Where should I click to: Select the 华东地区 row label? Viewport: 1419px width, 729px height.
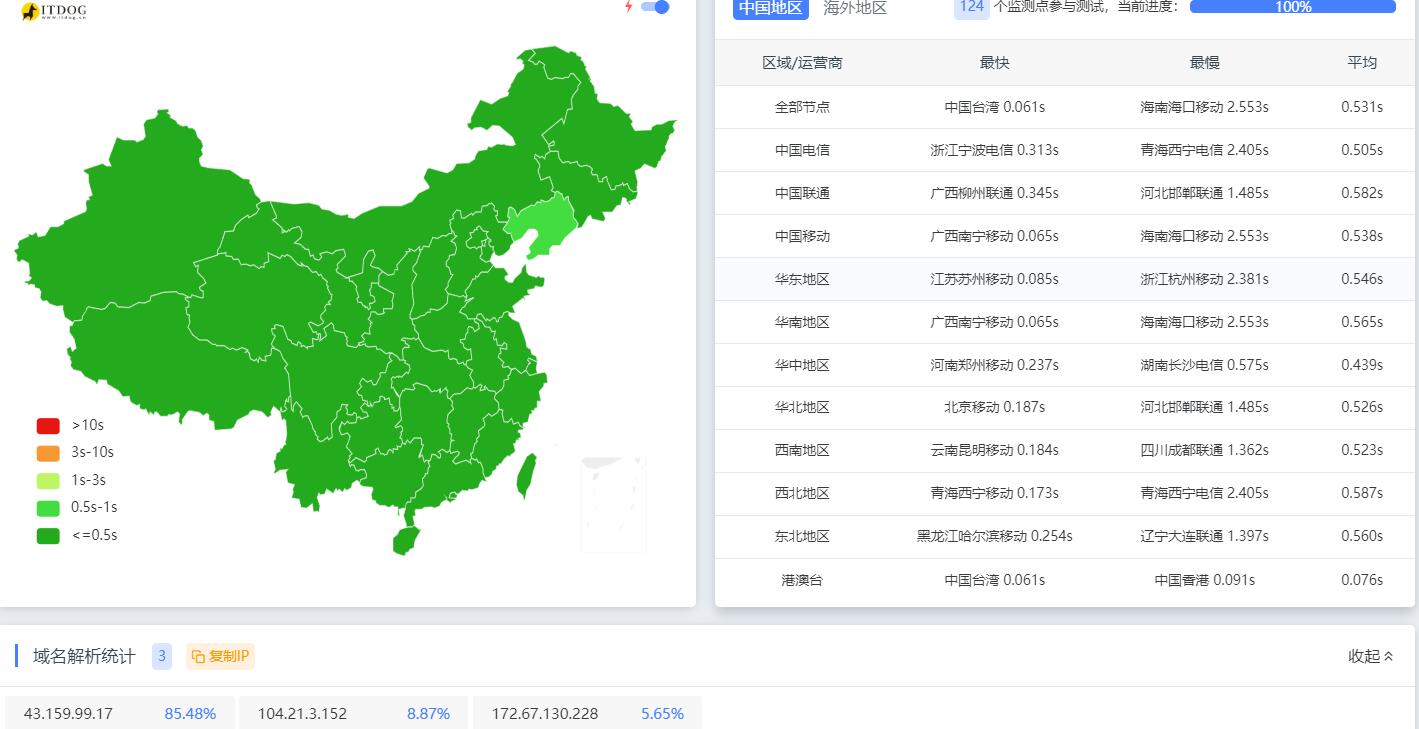point(802,279)
